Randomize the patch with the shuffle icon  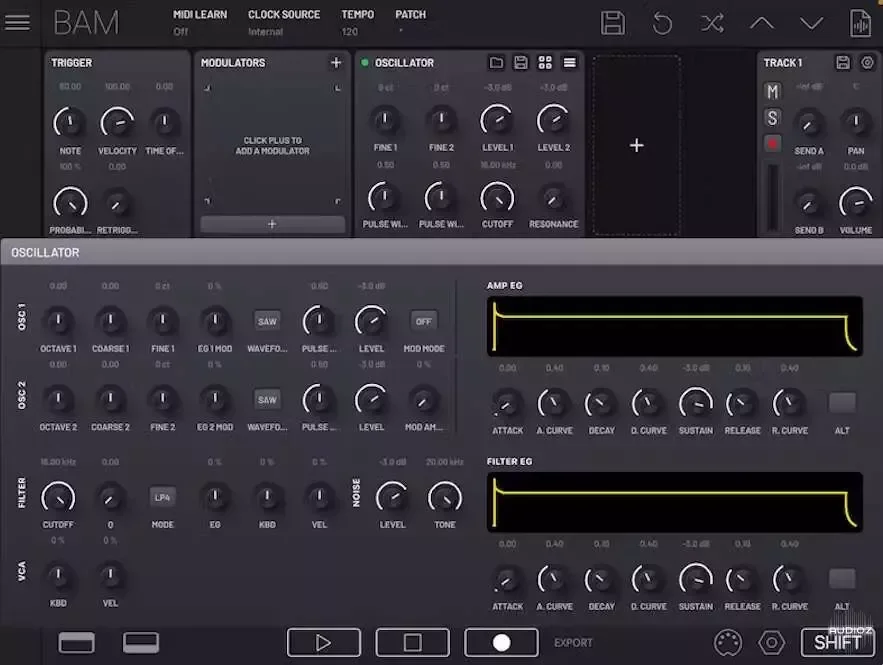click(x=712, y=23)
